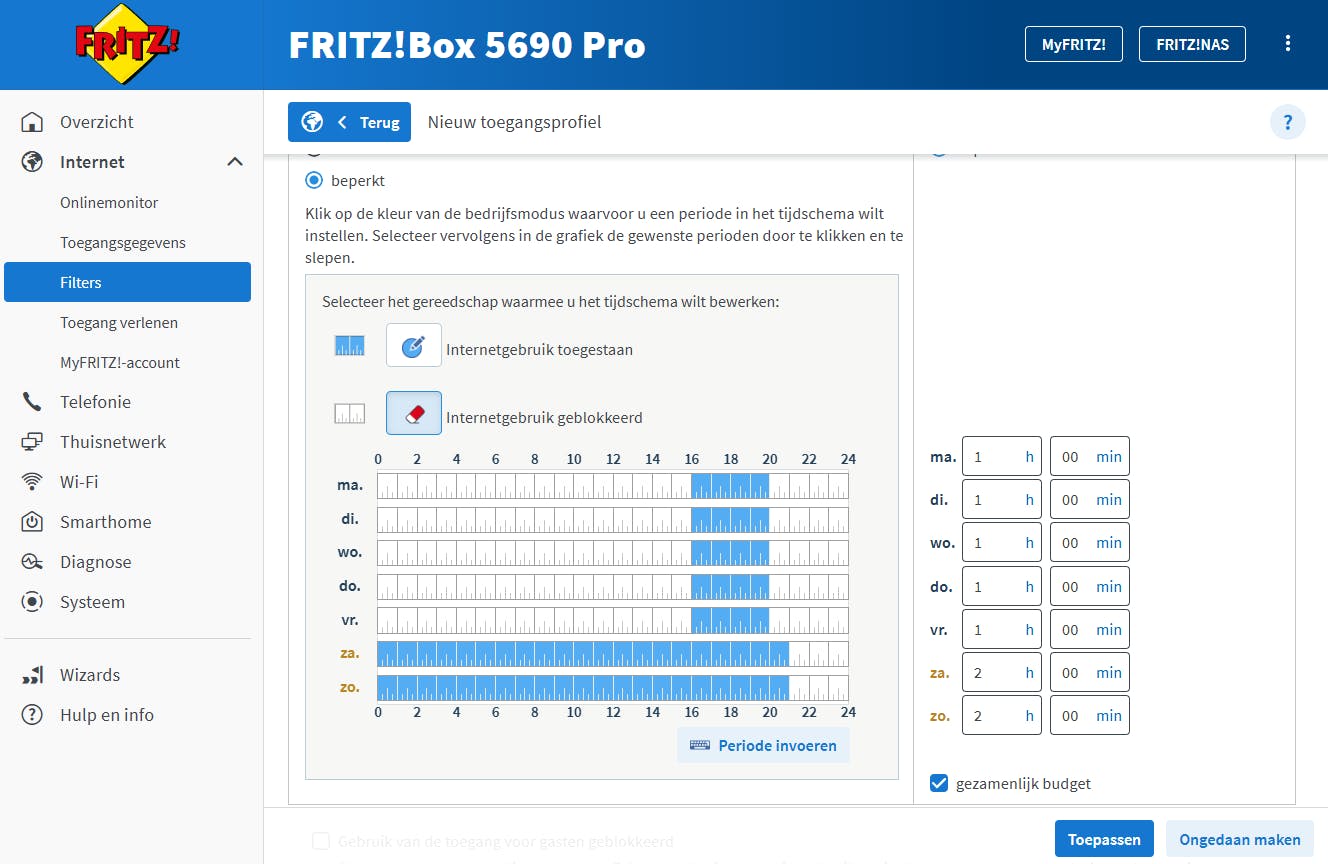The height and width of the screenshot is (864, 1328).
Task: Click the Tuesday (di.) hours input field
Action: 1002,500
